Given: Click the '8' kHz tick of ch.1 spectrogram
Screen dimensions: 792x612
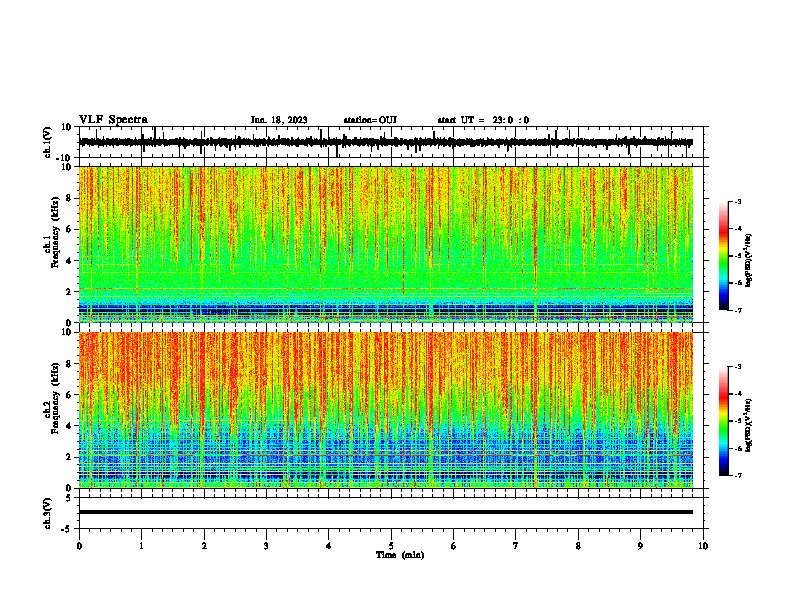Looking at the screenshot, I should (69, 198).
